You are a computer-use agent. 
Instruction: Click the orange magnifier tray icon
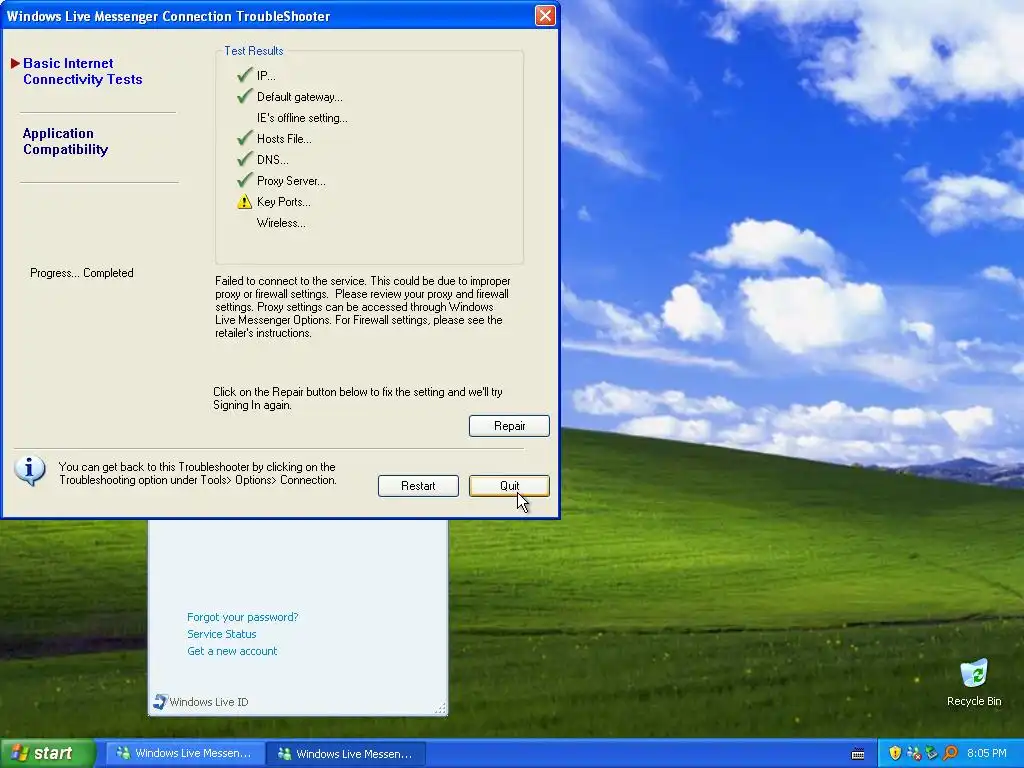coord(950,753)
